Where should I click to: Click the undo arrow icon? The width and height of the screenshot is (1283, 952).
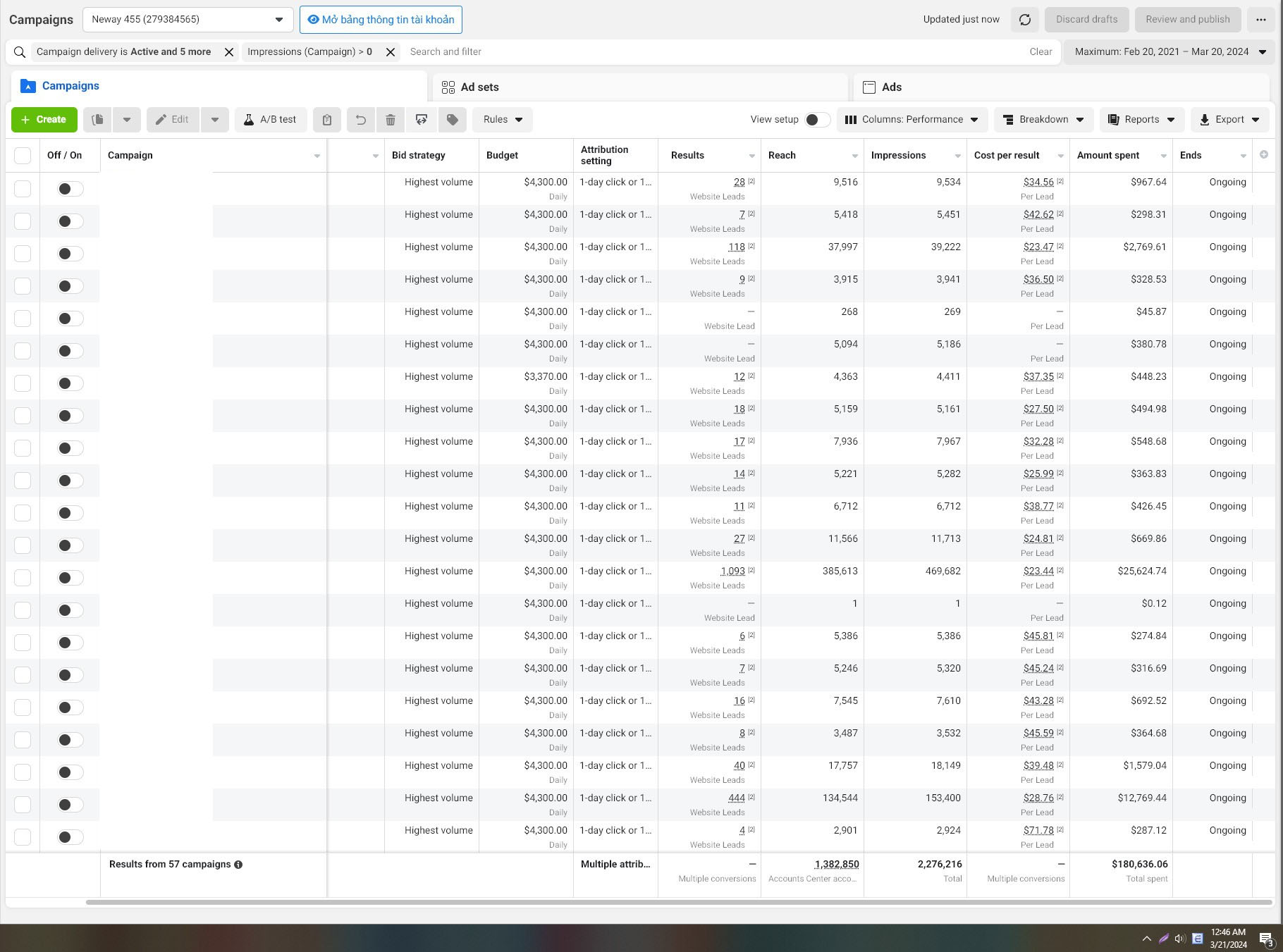(361, 120)
